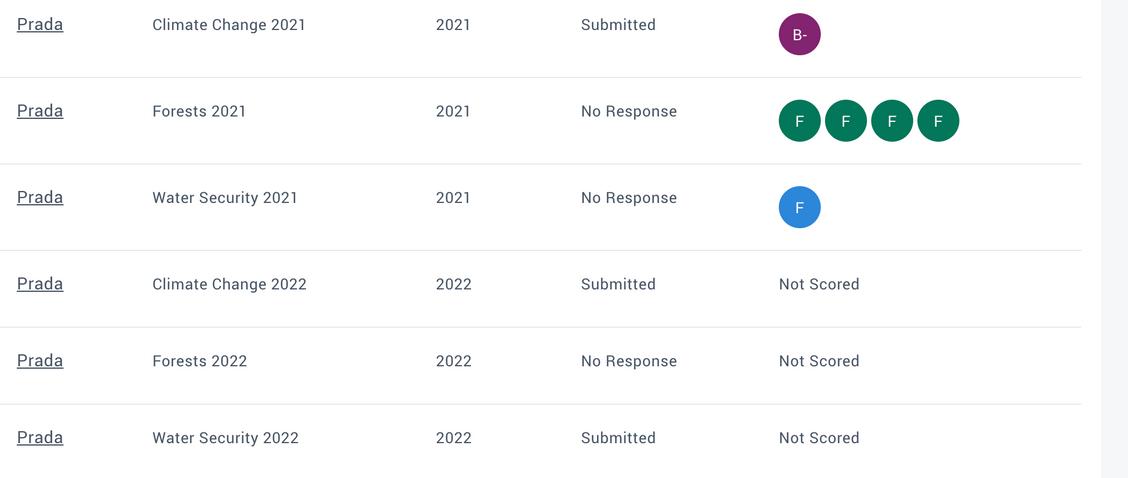Click the first green F forests badge
1128x478 pixels.
coord(799,121)
